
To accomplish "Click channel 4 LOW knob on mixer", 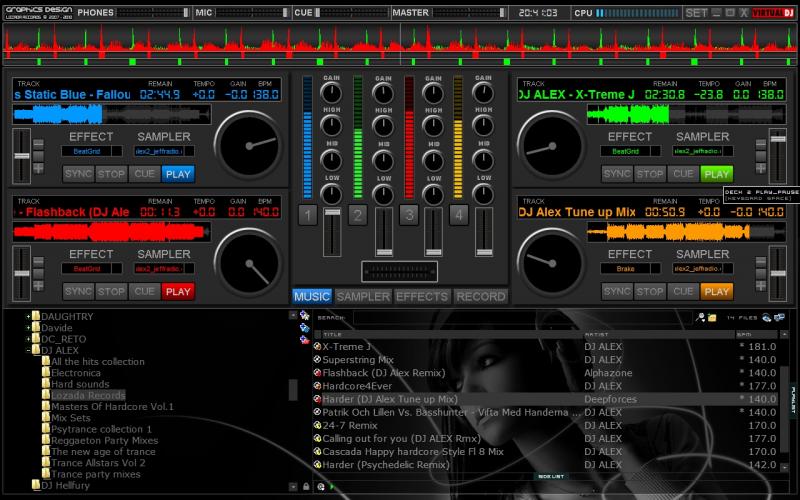I will (x=484, y=193).
